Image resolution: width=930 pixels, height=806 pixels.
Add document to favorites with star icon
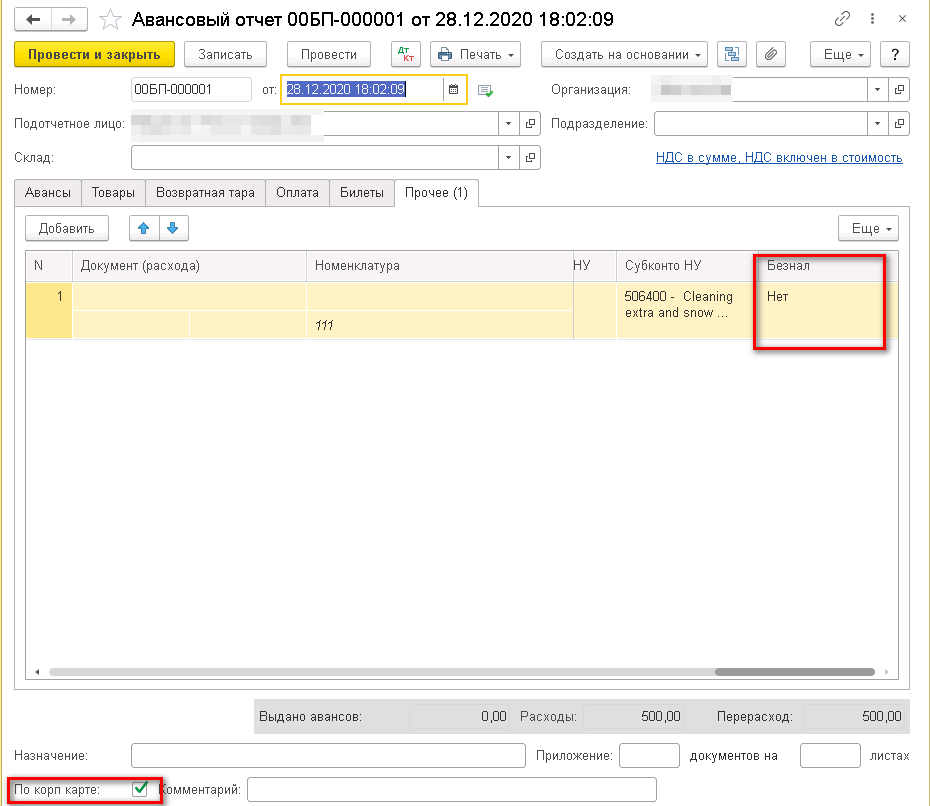112,19
